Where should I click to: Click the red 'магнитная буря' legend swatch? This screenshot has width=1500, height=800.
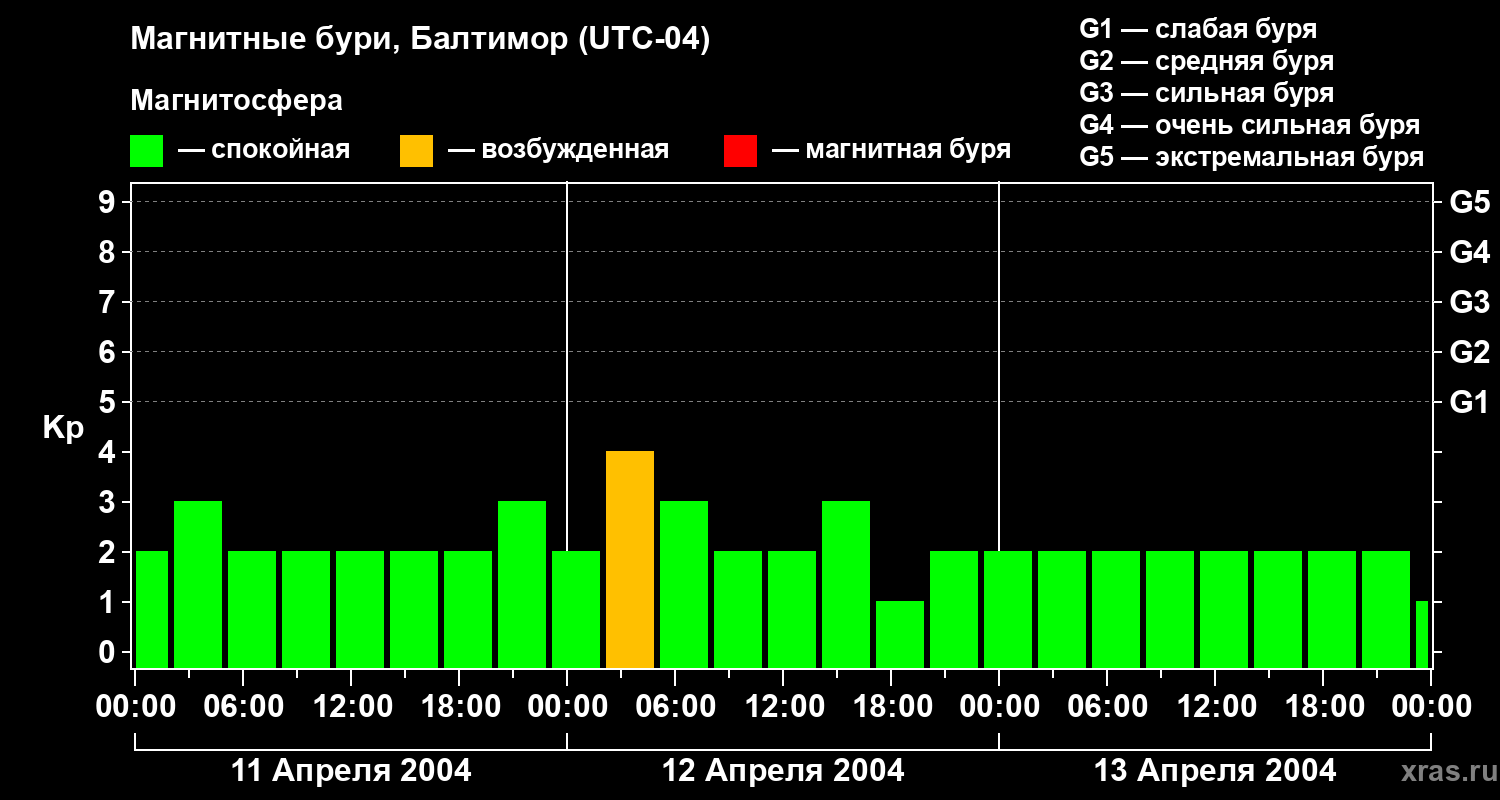pos(741,151)
